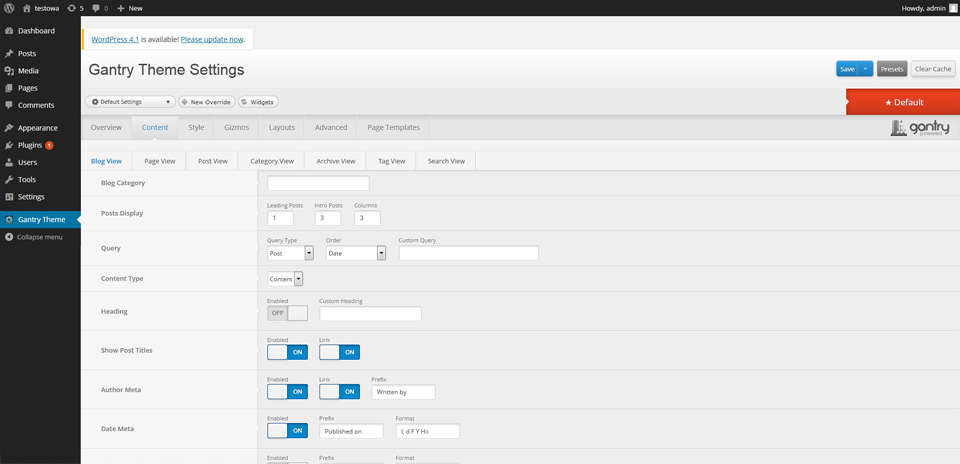This screenshot has height=464, width=960.
Task: Click the Comments icon in sidebar
Action: pos(9,105)
